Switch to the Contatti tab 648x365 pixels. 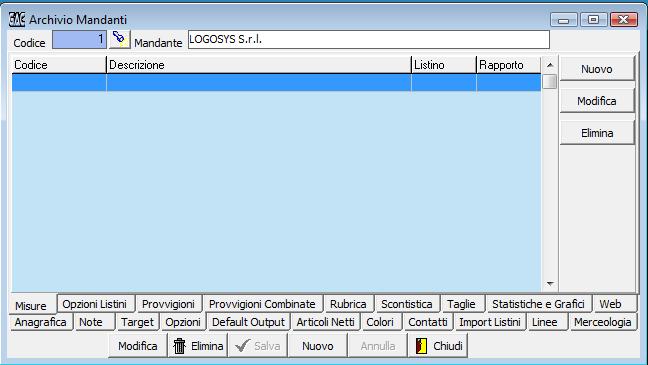click(x=428, y=322)
